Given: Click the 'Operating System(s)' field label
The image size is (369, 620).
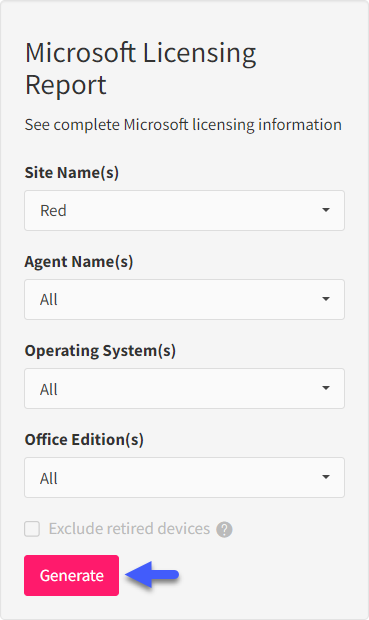Looking at the screenshot, I should coord(100,351).
